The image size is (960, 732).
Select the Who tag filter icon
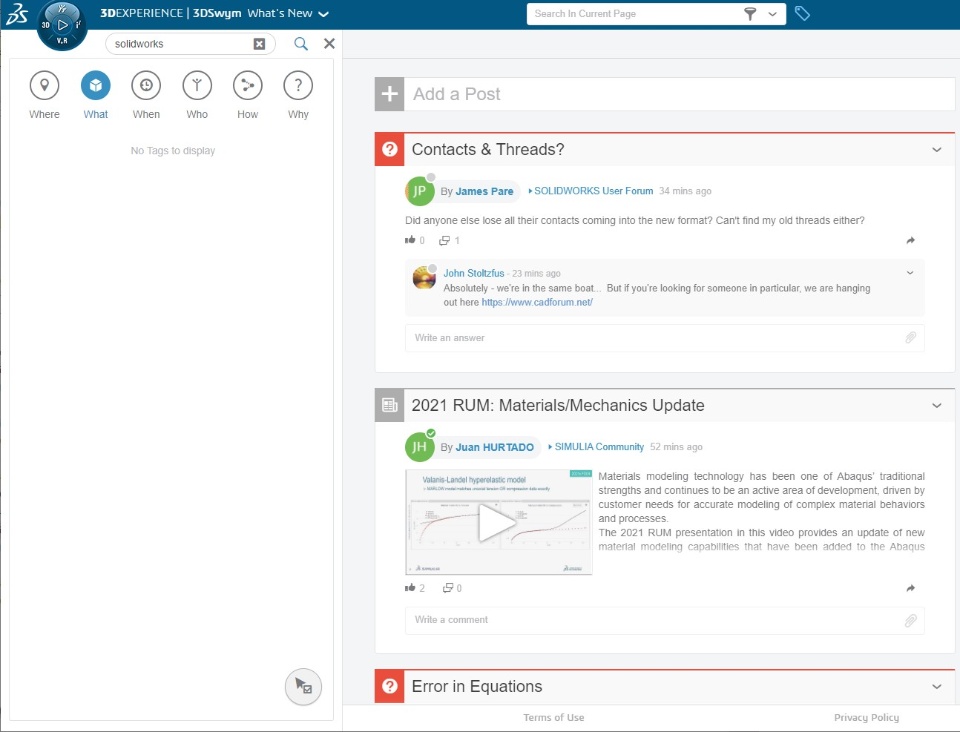(x=197, y=86)
